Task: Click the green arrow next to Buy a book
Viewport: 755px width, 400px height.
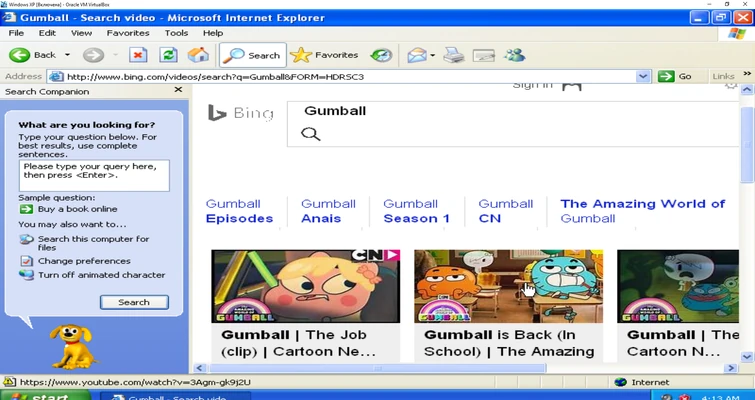Action: tap(26, 209)
